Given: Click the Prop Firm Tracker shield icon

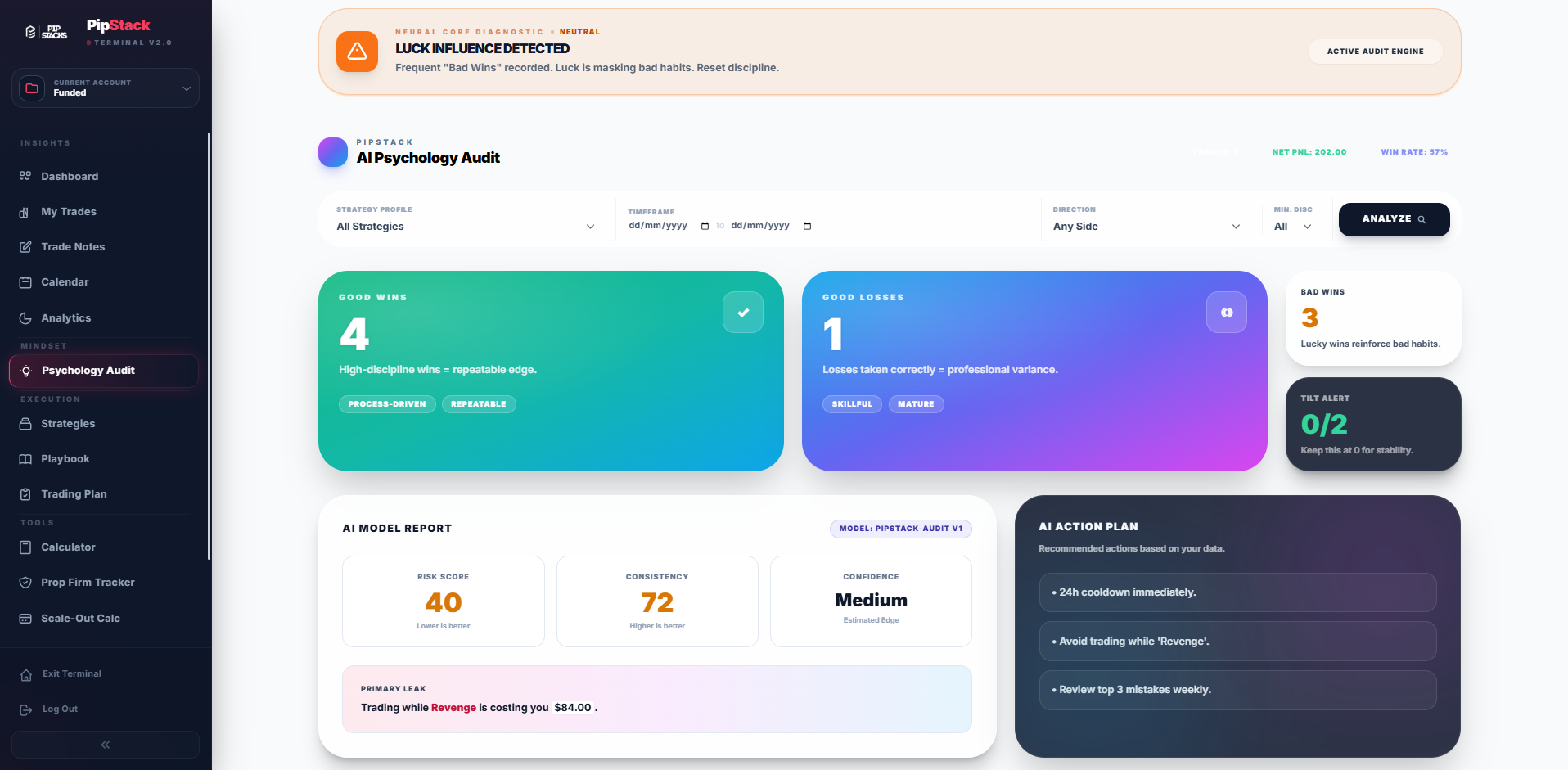Looking at the screenshot, I should [x=25, y=583].
